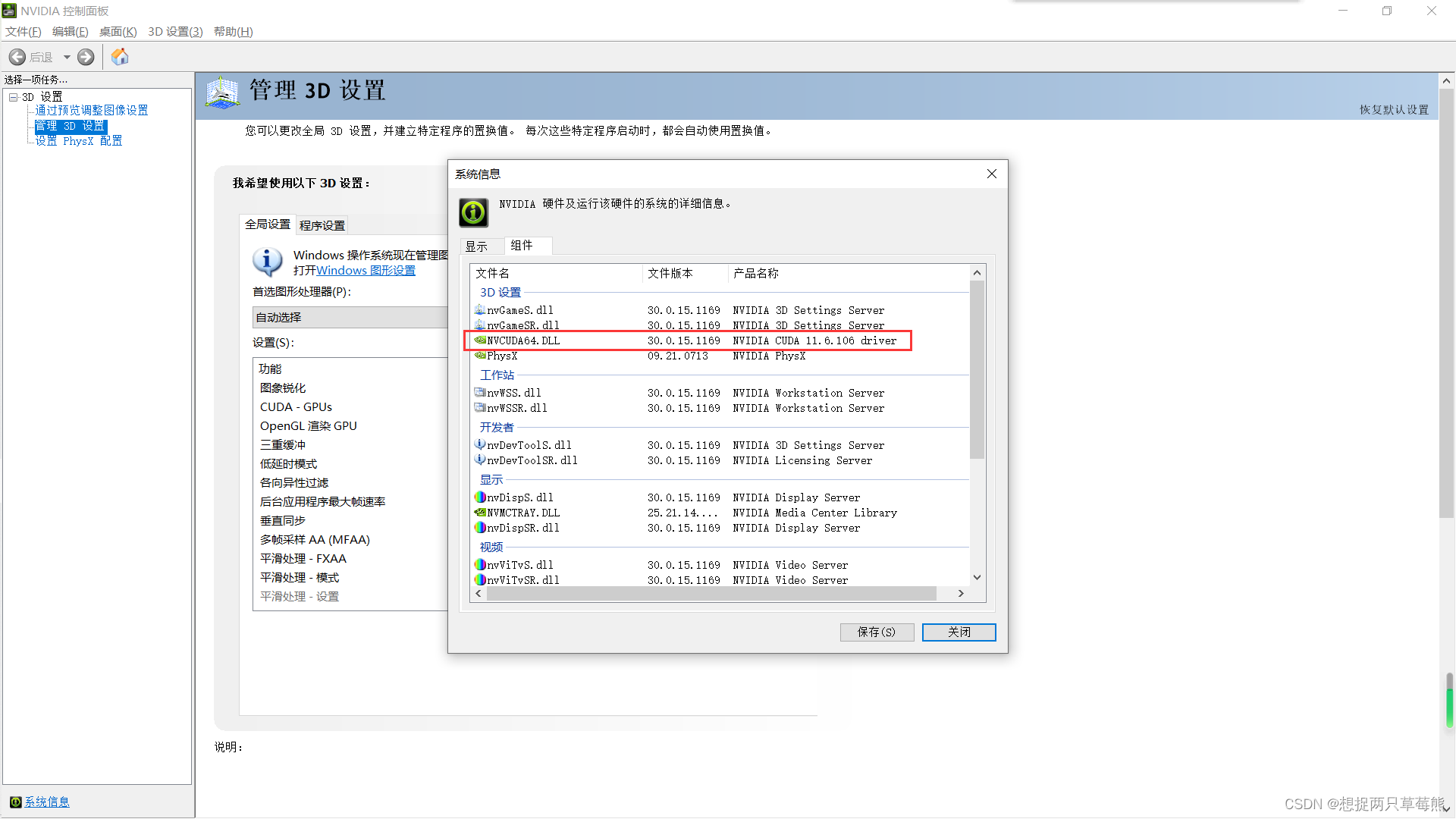Select nvDispSR.dll file icon
The image size is (1456, 819).
480,528
